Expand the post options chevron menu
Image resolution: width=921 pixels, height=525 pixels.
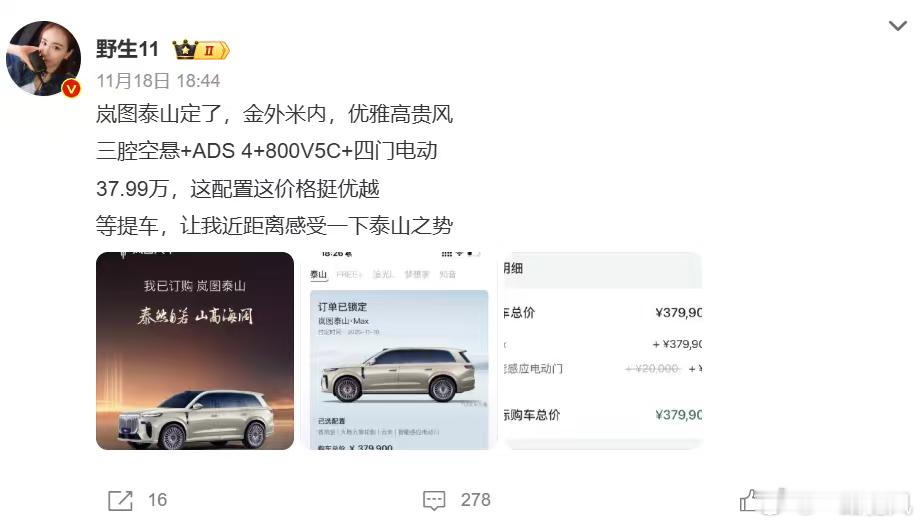click(x=897, y=26)
